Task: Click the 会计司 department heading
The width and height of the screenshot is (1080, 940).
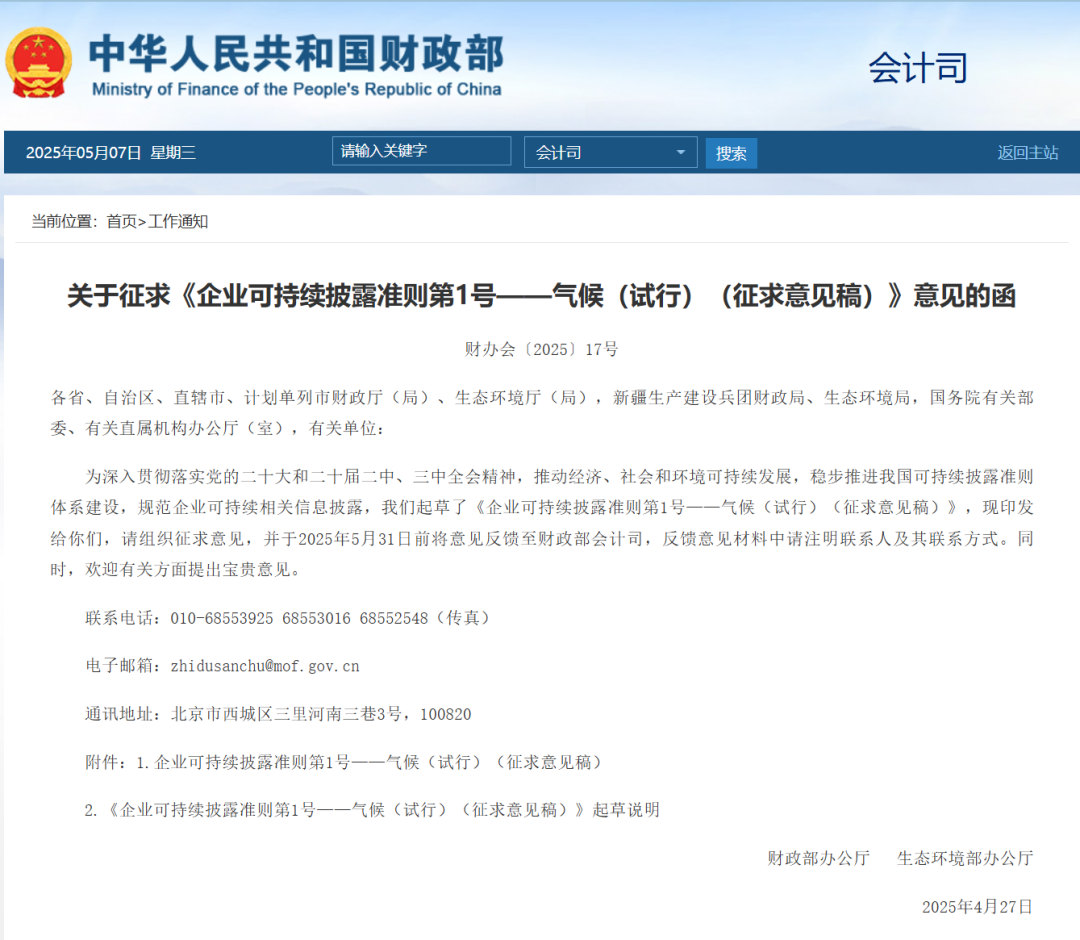Action: (917, 68)
